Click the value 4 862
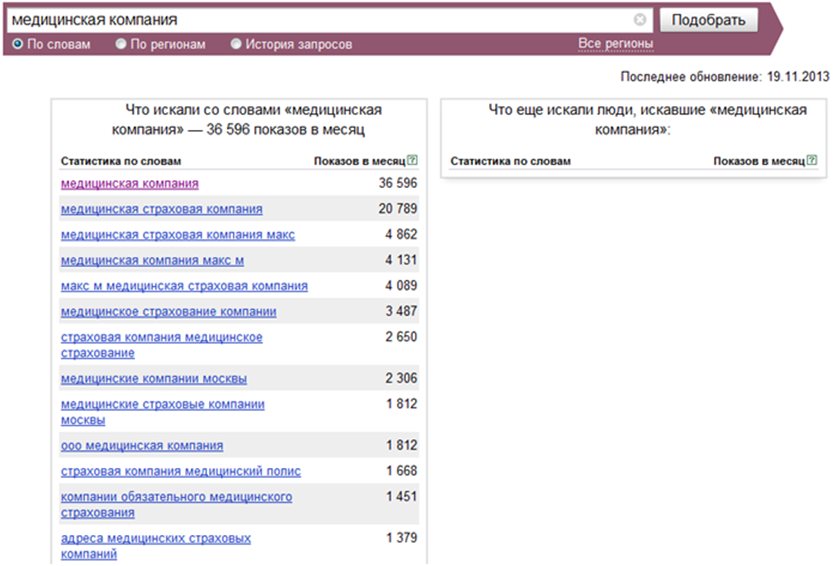This screenshot has height=566, width=839. (401, 234)
